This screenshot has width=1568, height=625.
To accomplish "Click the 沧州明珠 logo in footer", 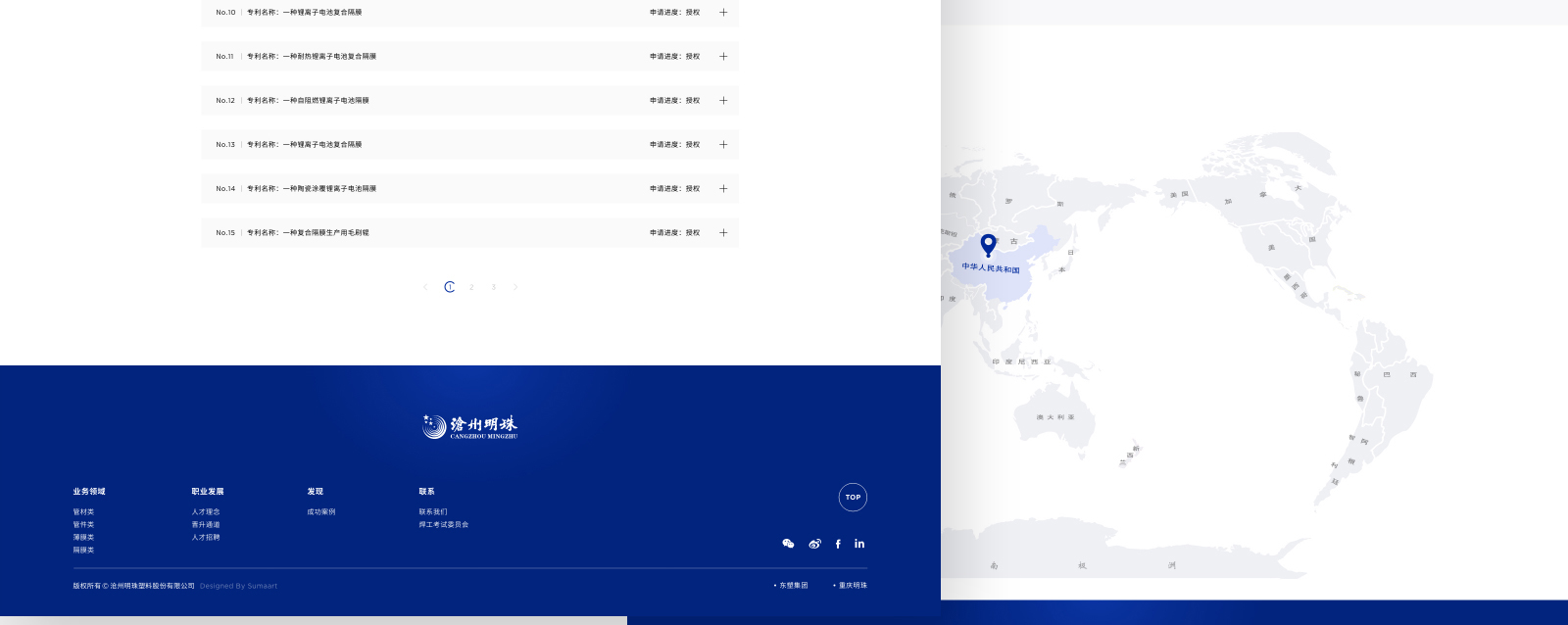I will click(470, 426).
